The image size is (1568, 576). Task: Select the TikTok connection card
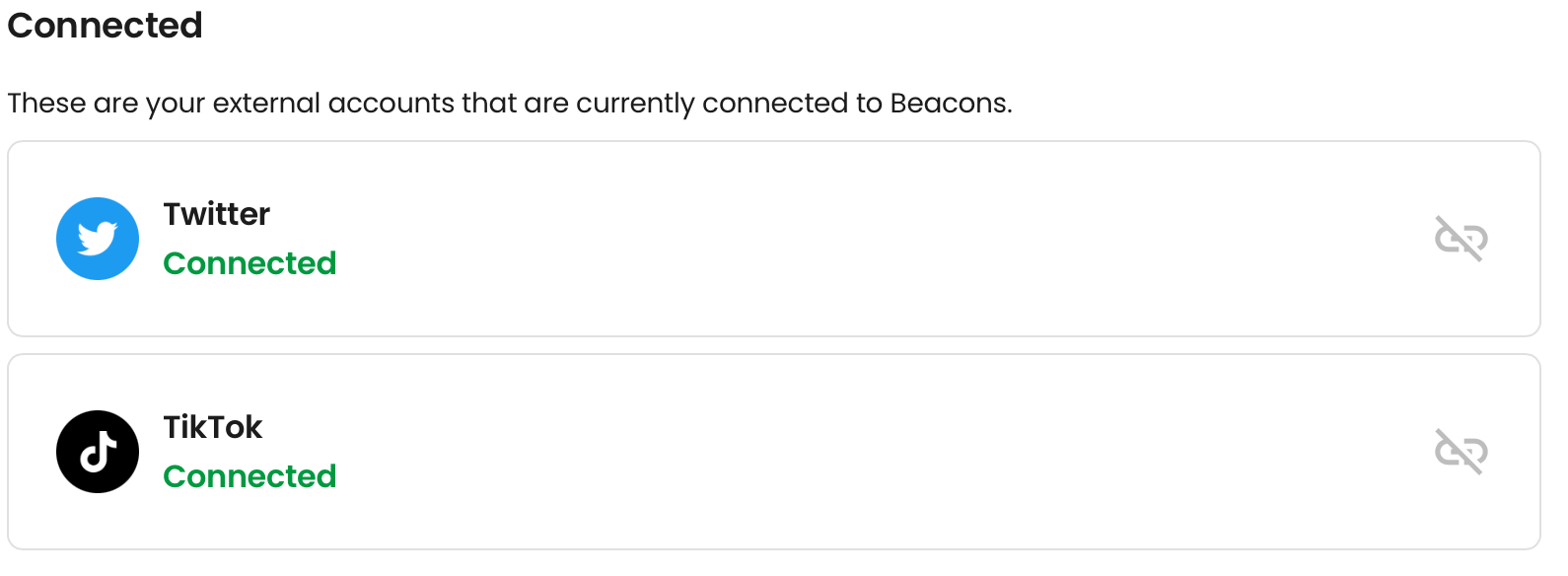click(x=774, y=452)
